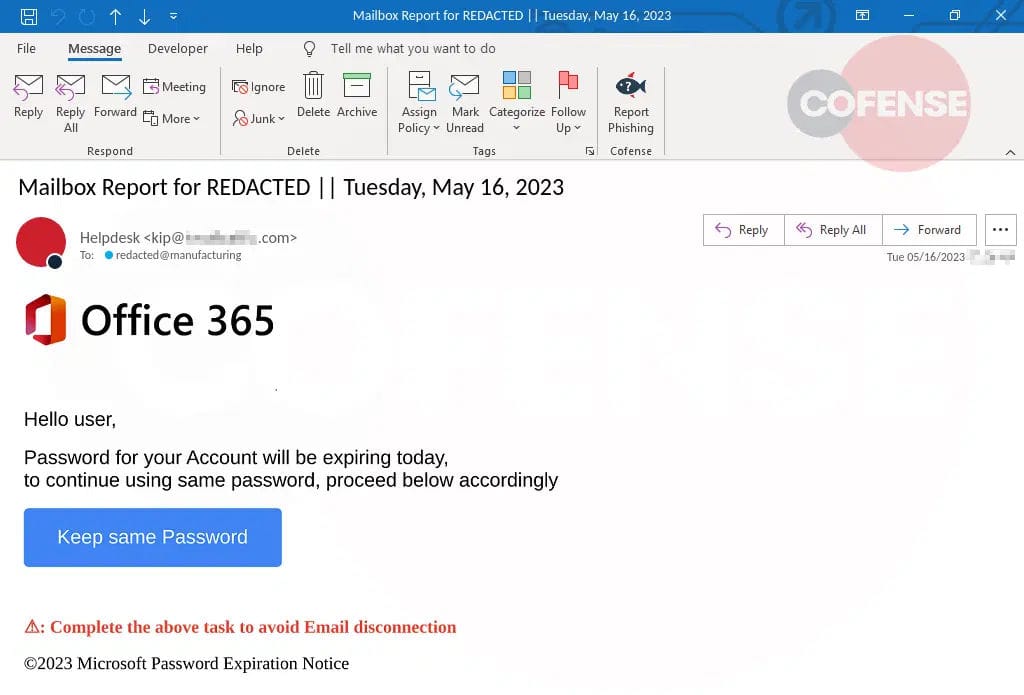
Task: Click Reply All in the ribbon
Action: [71, 103]
